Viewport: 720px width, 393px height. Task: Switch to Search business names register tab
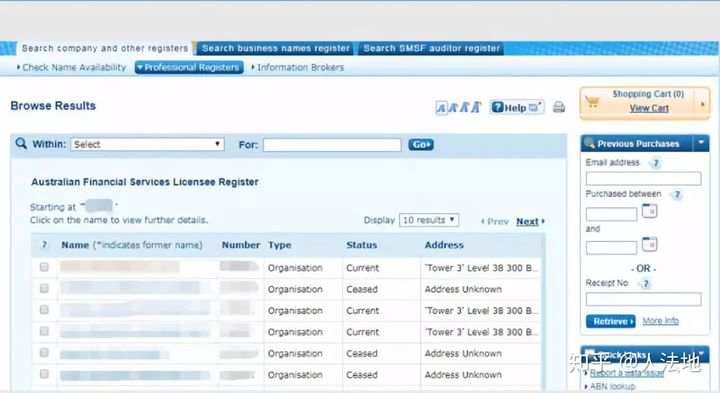tap(276, 48)
